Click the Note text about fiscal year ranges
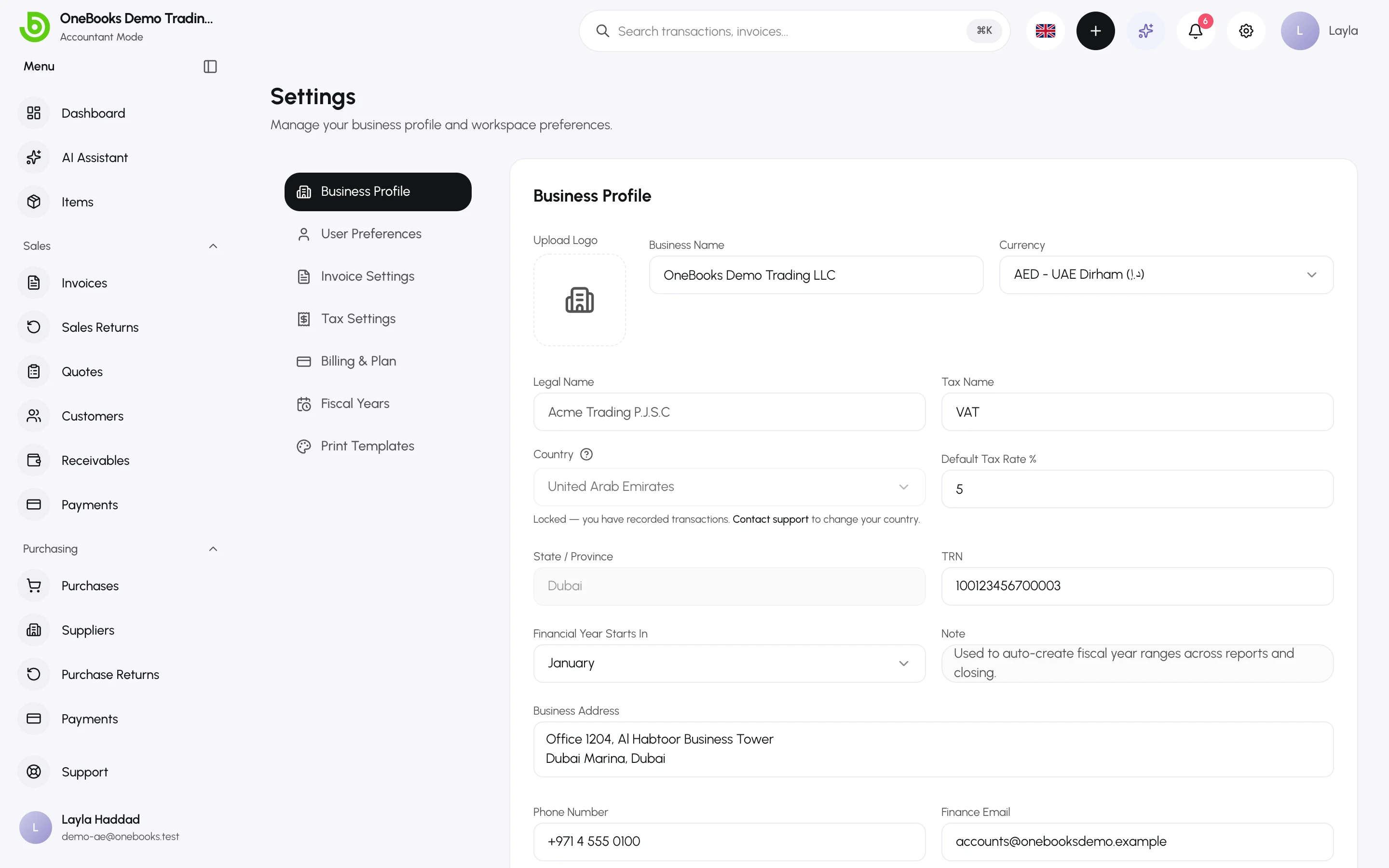This screenshot has height=868, width=1389. pyautogui.click(x=1123, y=663)
